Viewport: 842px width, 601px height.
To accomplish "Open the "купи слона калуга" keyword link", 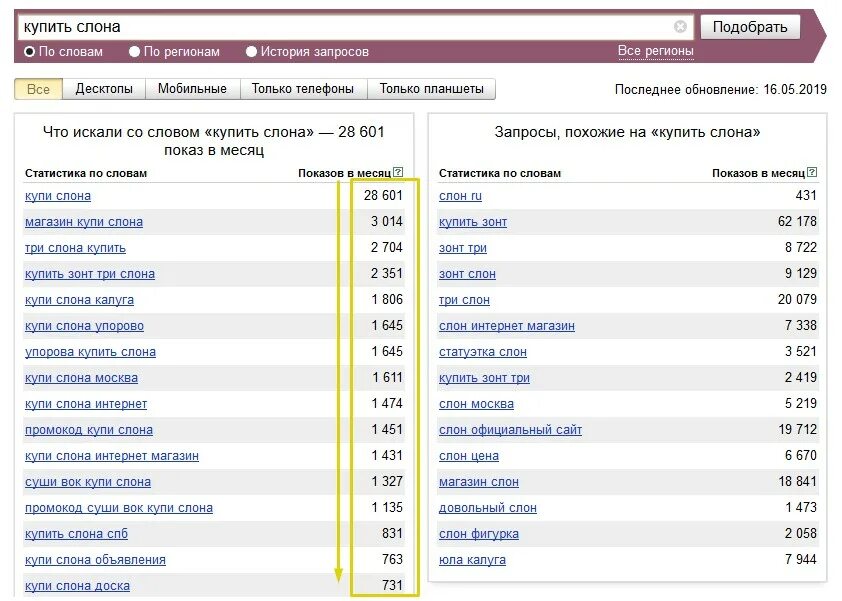I will pyautogui.click(x=79, y=300).
